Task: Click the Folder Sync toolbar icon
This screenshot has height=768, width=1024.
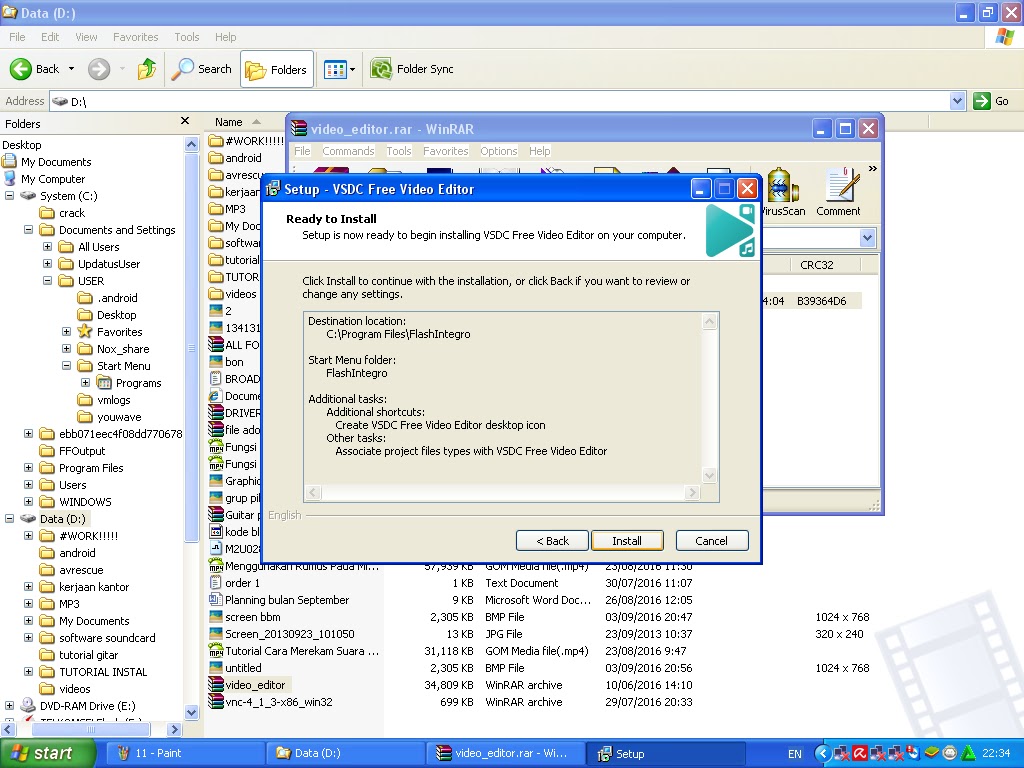Action: coord(381,69)
